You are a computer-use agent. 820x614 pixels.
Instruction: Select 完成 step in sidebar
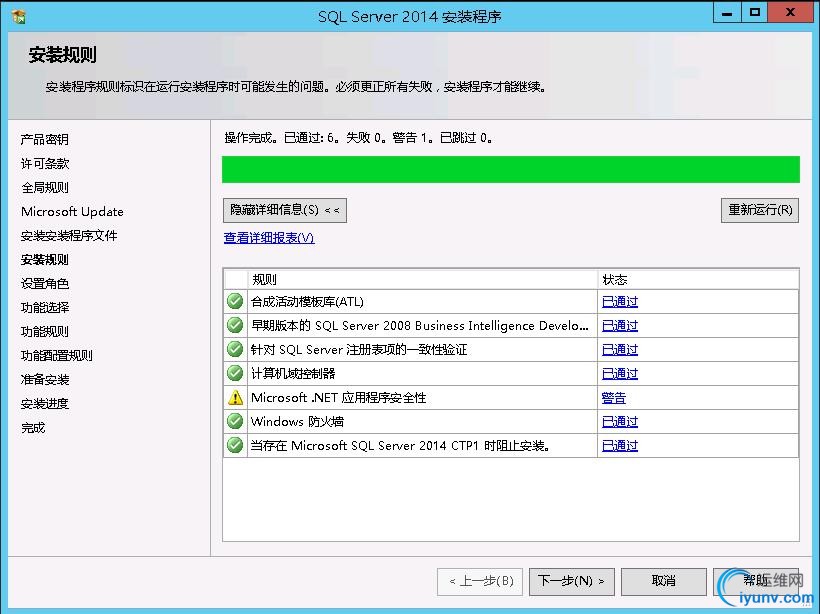pos(33,428)
